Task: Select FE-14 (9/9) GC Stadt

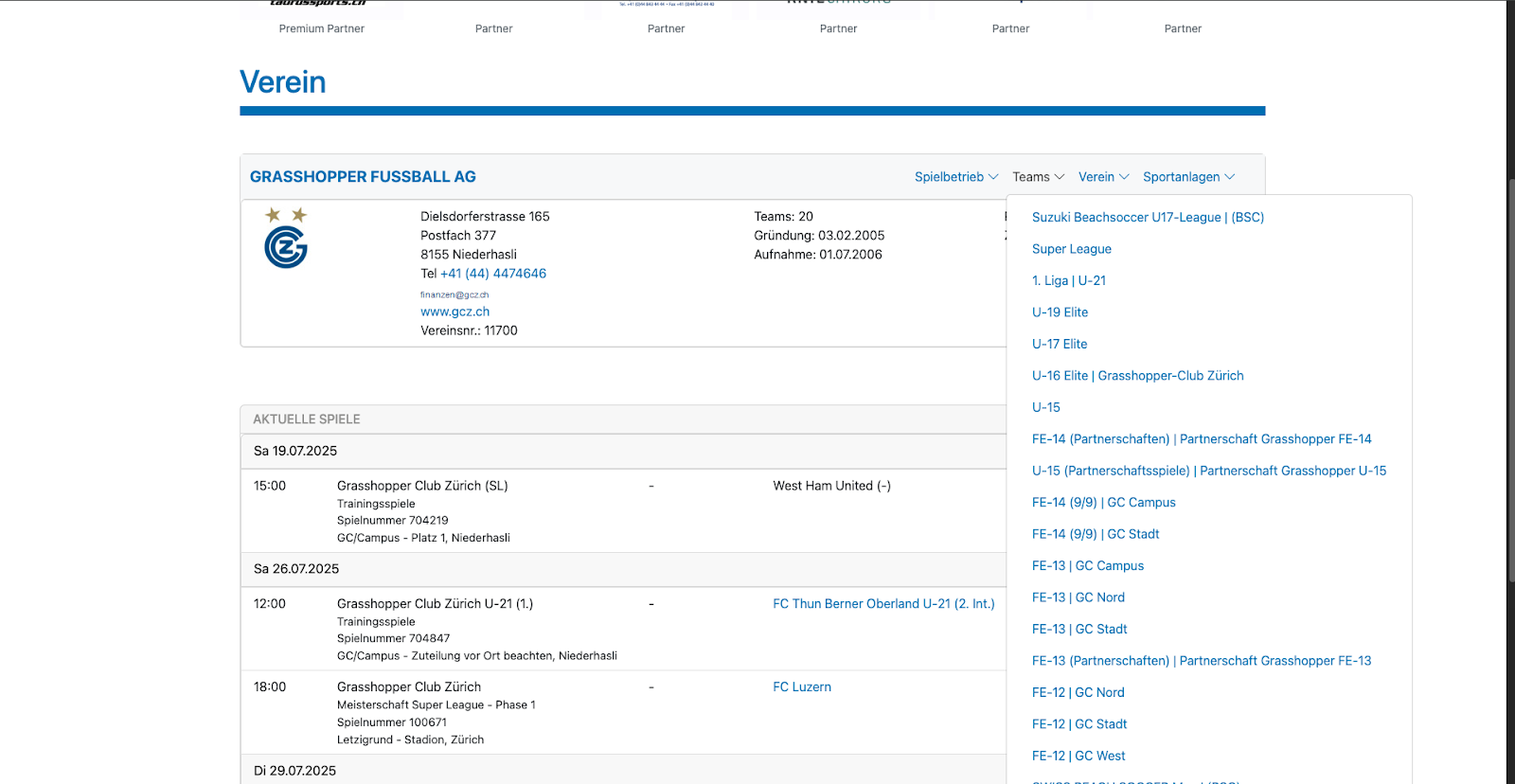Action: pos(1096,535)
